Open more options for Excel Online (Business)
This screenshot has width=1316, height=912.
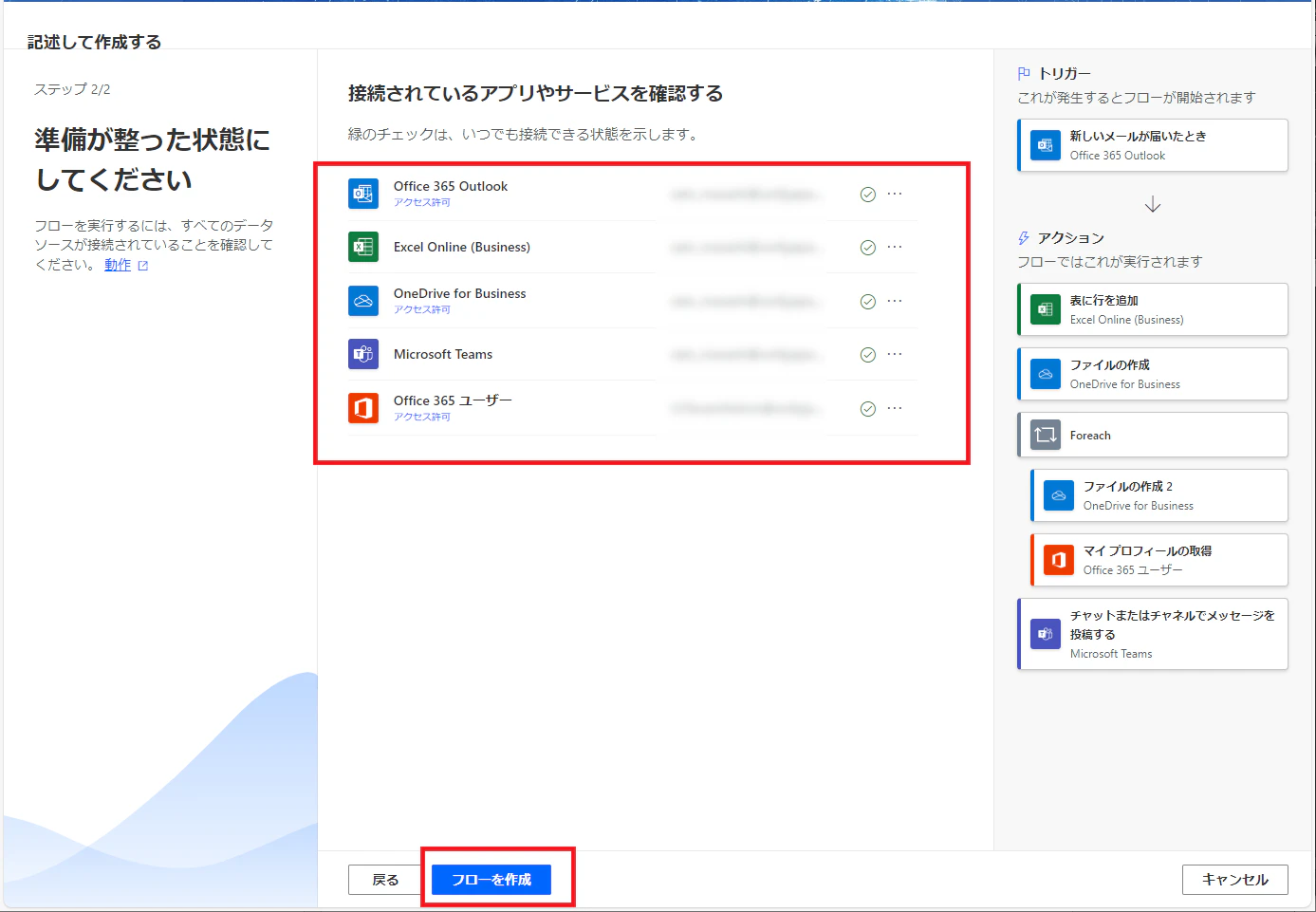pyautogui.click(x=895, y=247)
